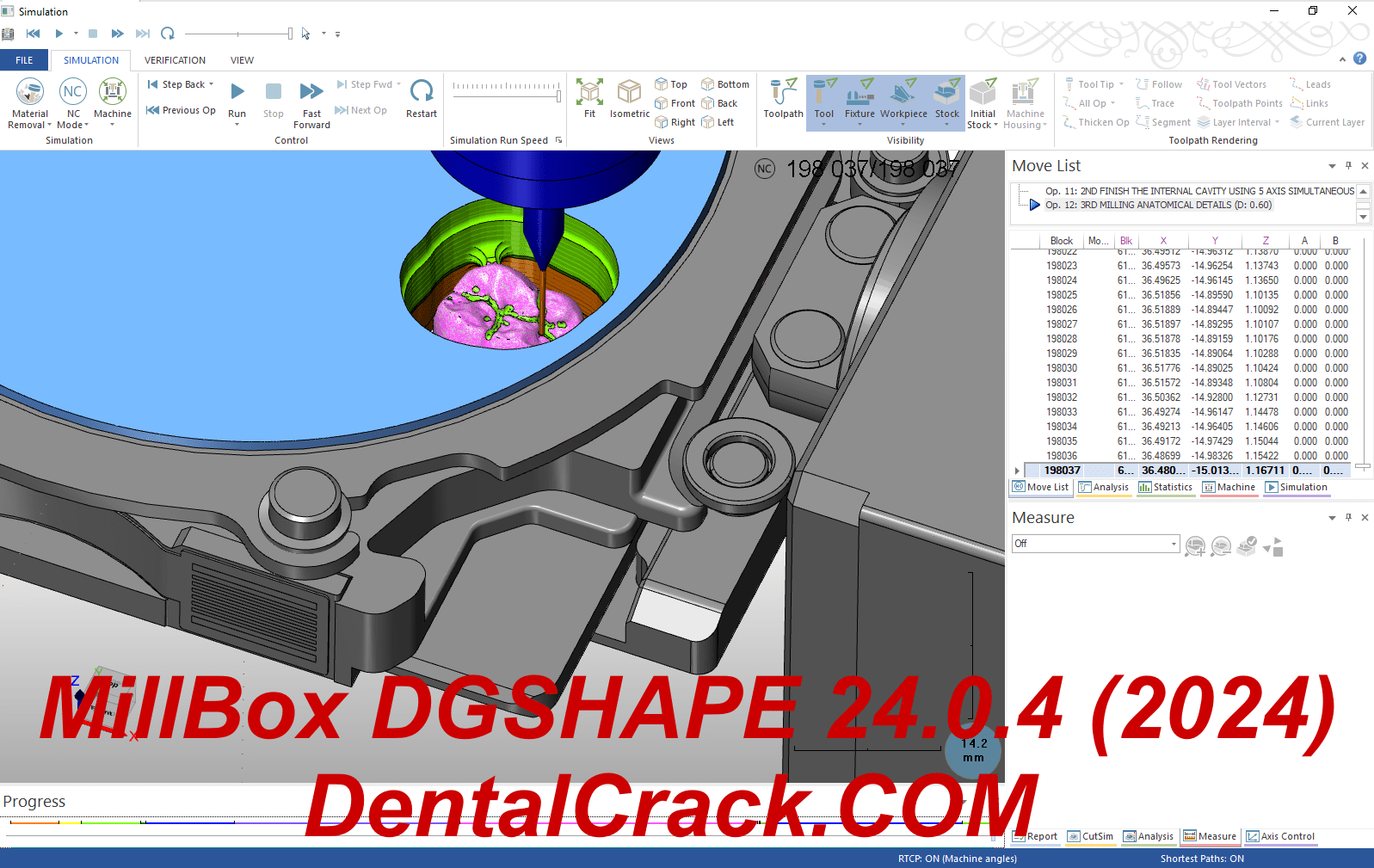1374x868 pixels.
Task: Click the first measure tool icon
Action: 1194,546
